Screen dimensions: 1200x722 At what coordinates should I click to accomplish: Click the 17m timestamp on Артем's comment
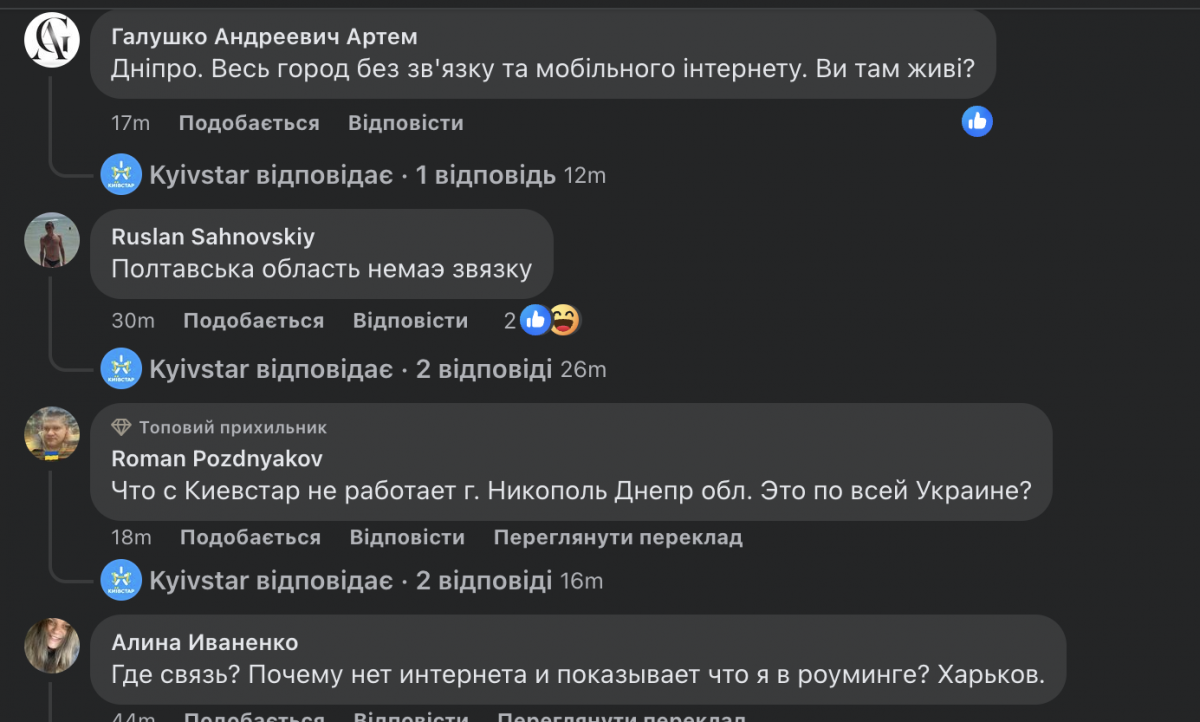[x=130, y=123]
